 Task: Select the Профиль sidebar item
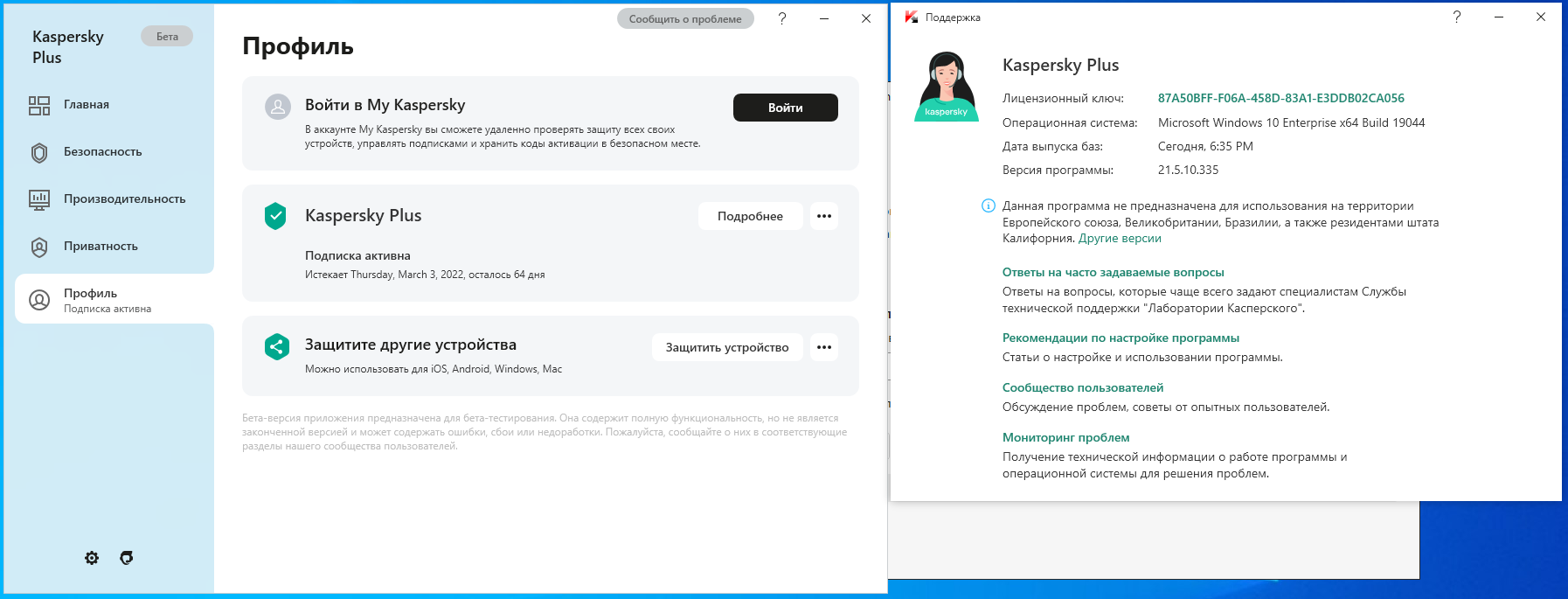[x=114, y=299]
